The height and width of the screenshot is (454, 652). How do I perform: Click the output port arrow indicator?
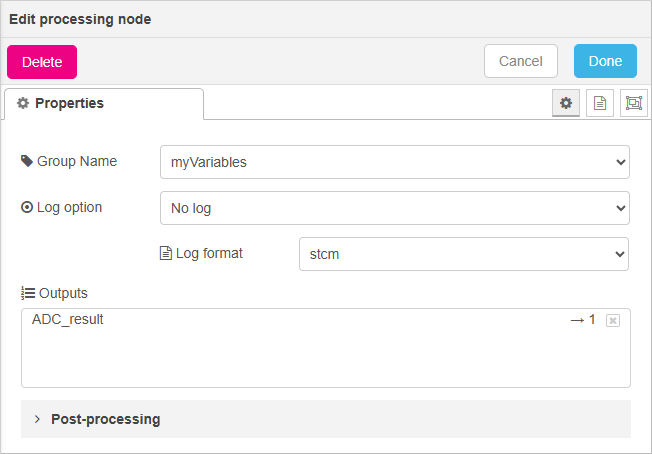(x=583, y=320)
